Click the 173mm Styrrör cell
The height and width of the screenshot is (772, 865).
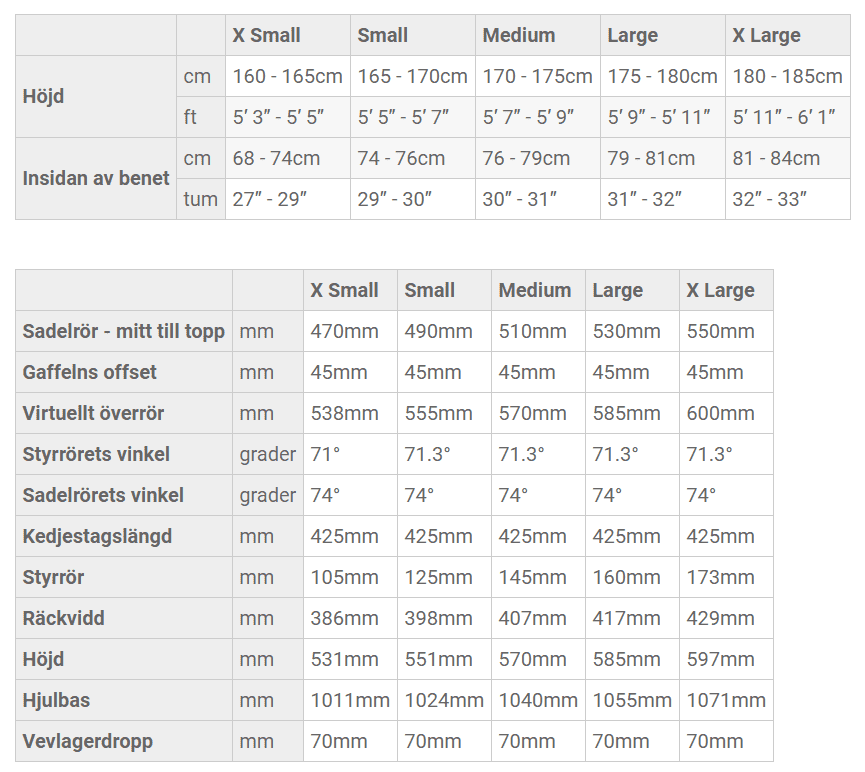(x=720, y=577)
